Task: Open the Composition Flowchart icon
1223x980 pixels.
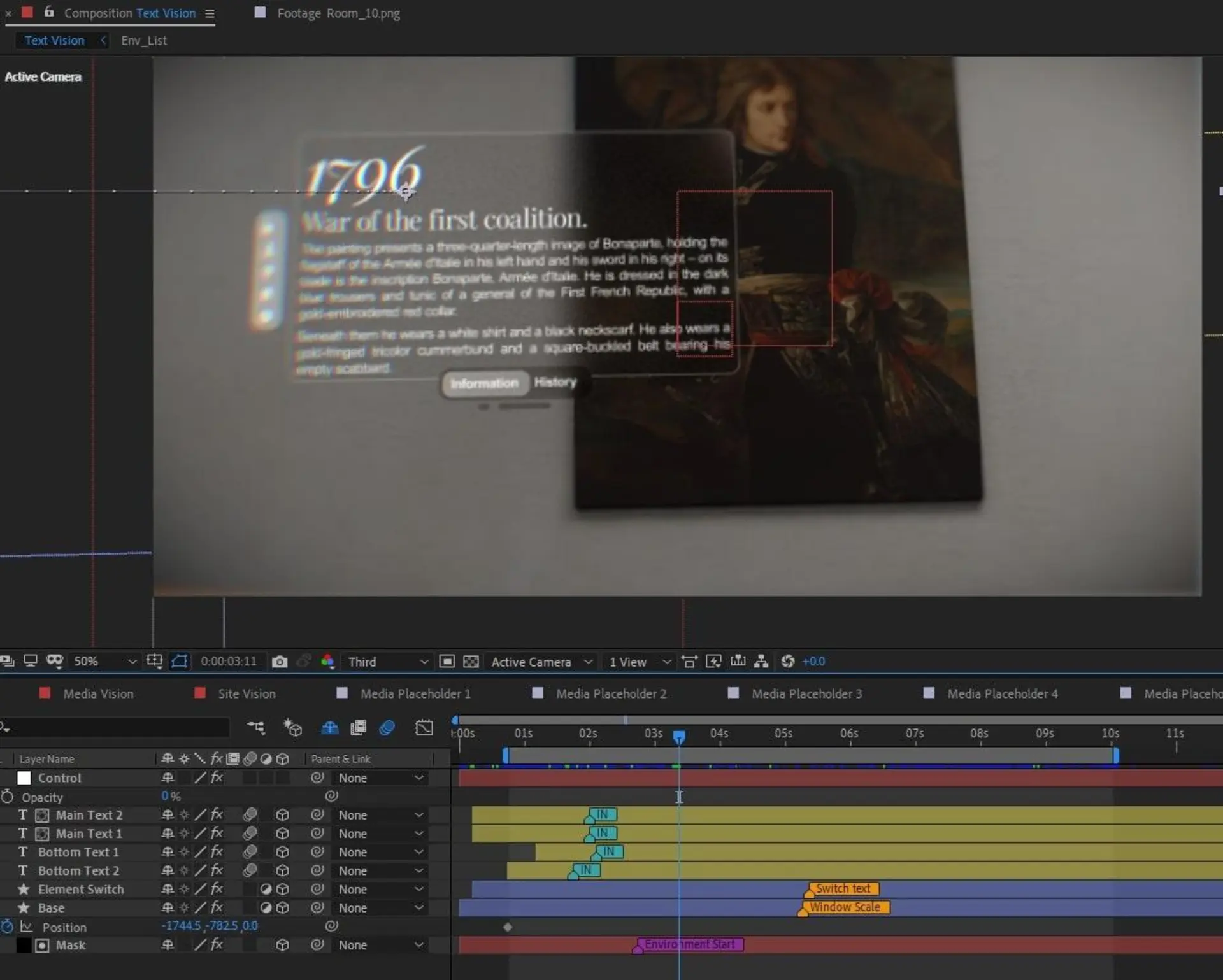Action: pyautogui.click(x=761, y=662)
